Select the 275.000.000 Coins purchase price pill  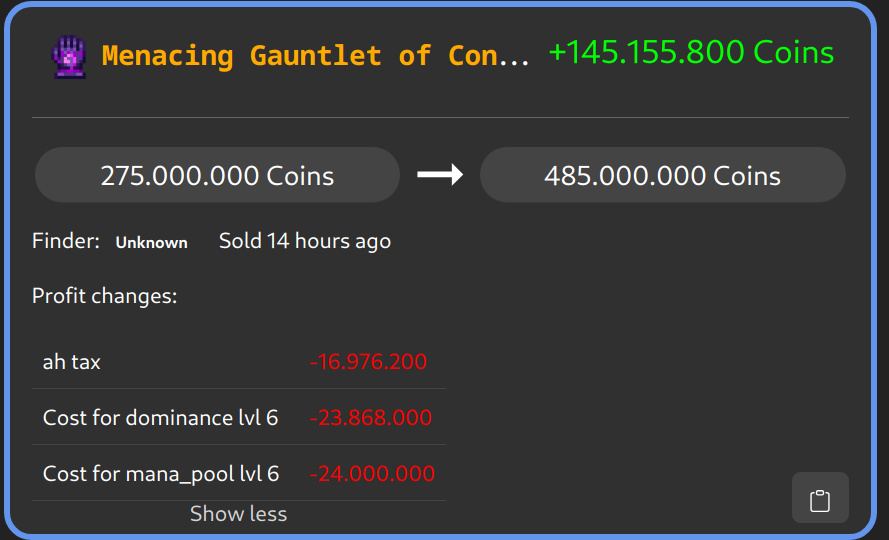point(217,176)
